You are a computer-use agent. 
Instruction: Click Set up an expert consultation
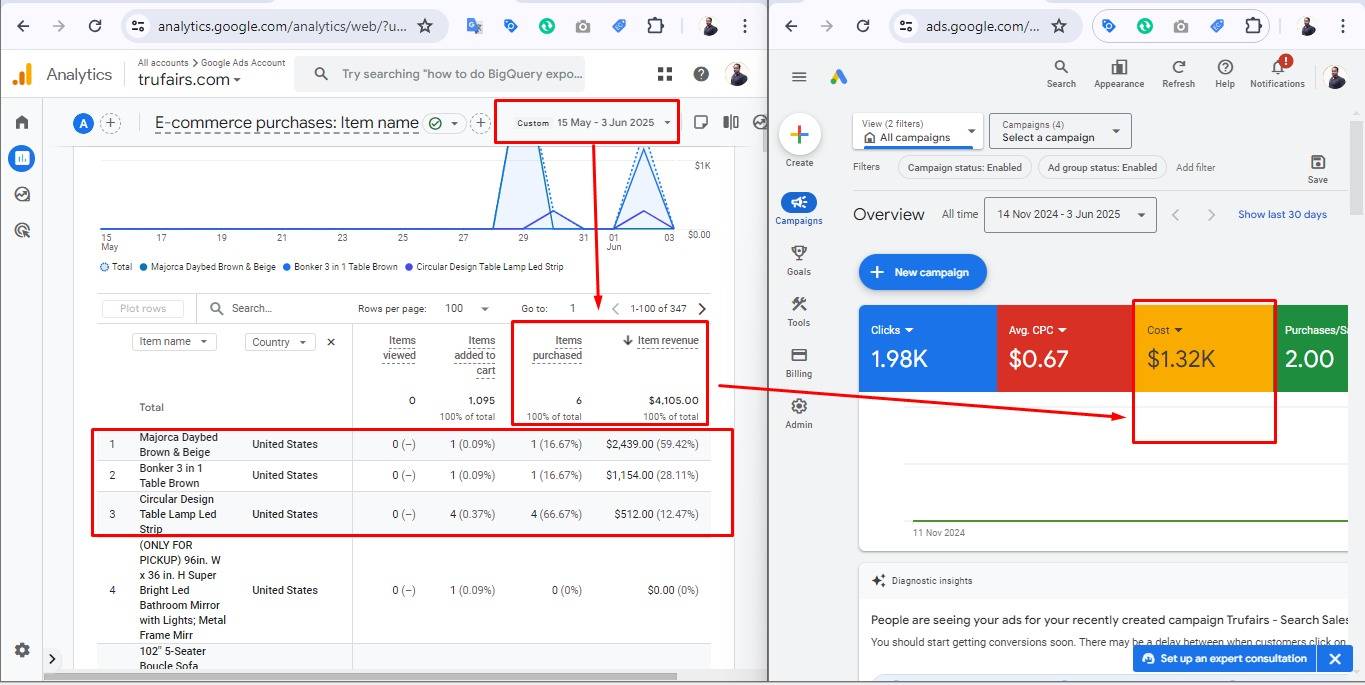coord(1224,659)
